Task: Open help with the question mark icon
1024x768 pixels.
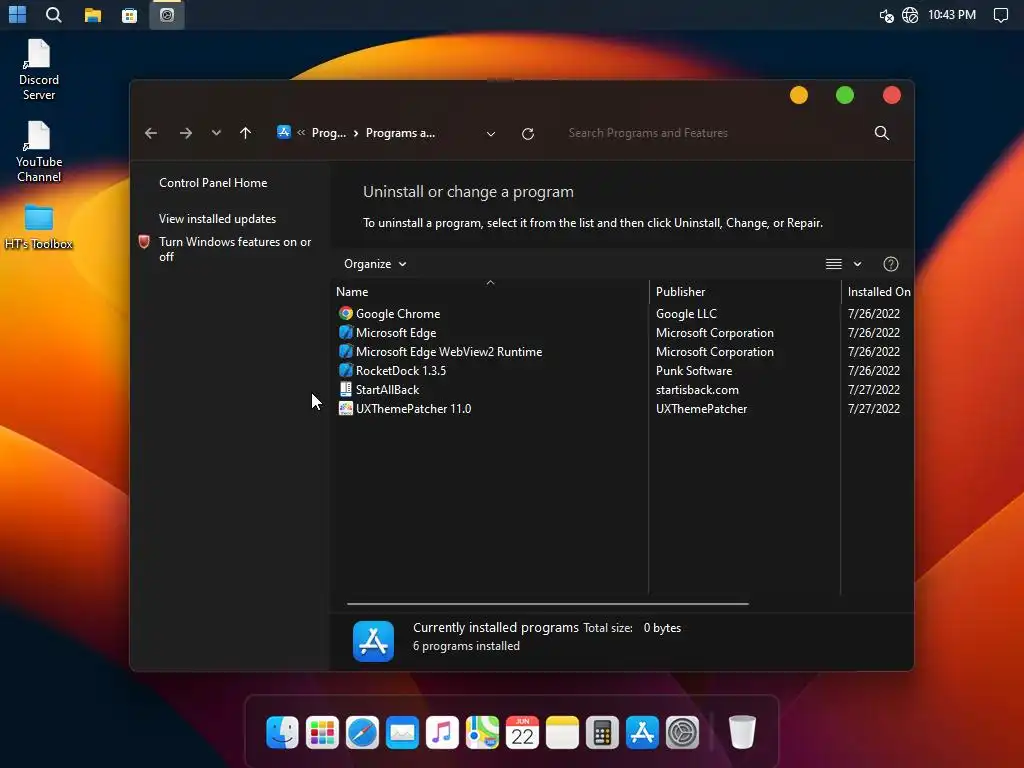Action: tap(891, 264)
